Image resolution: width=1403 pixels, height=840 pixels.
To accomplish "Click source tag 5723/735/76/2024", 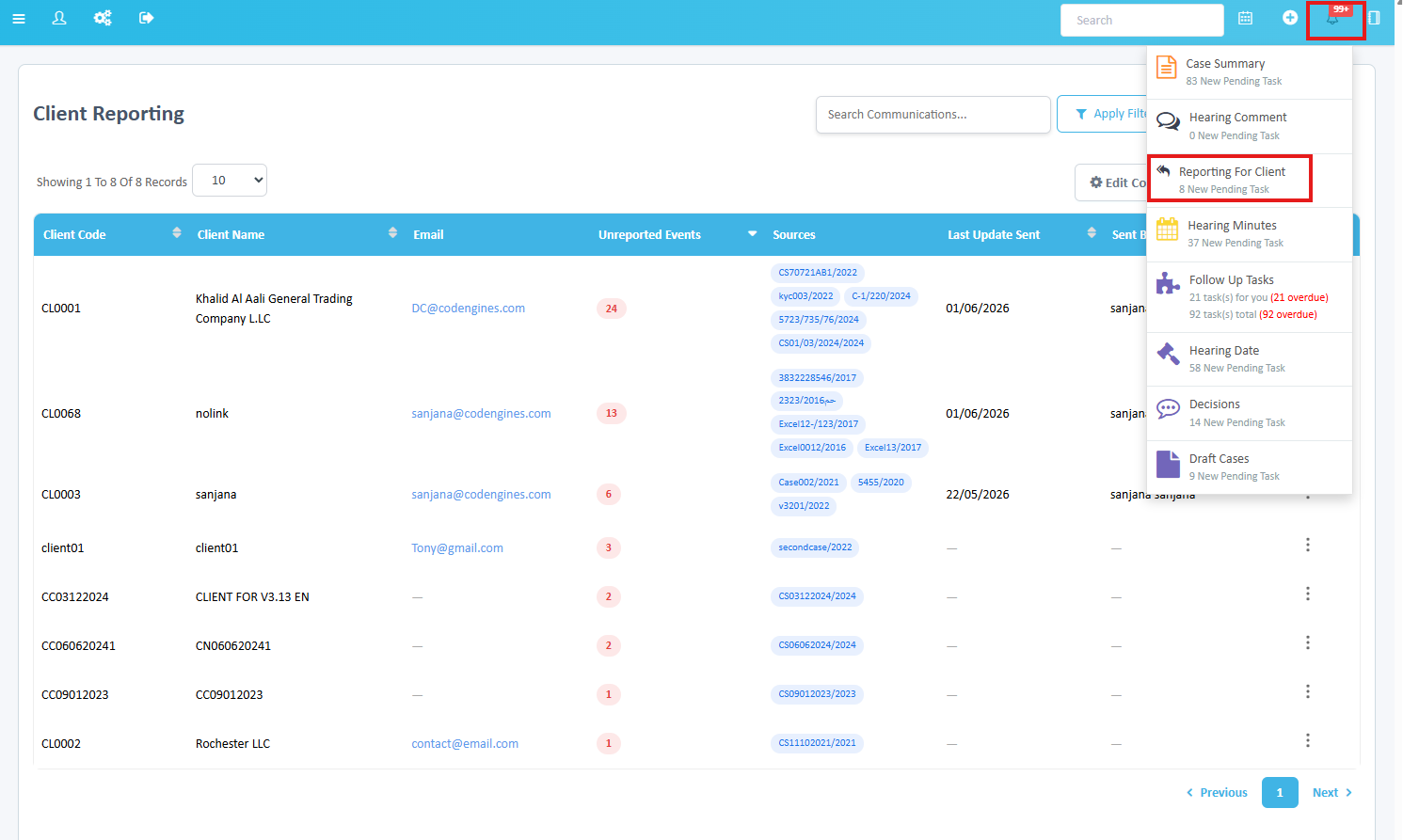I will (819, 320).
